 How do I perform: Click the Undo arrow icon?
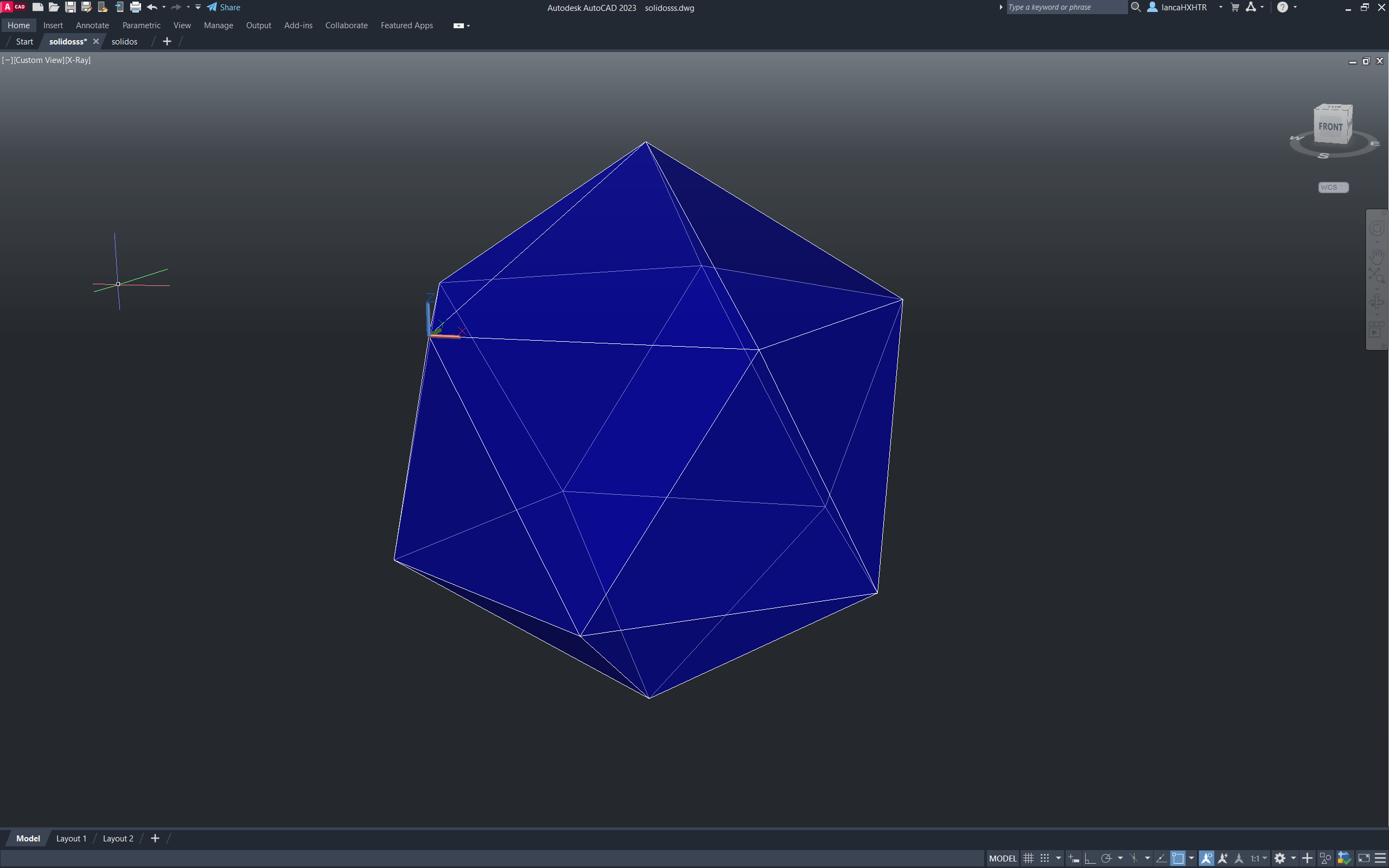point(151,8)
